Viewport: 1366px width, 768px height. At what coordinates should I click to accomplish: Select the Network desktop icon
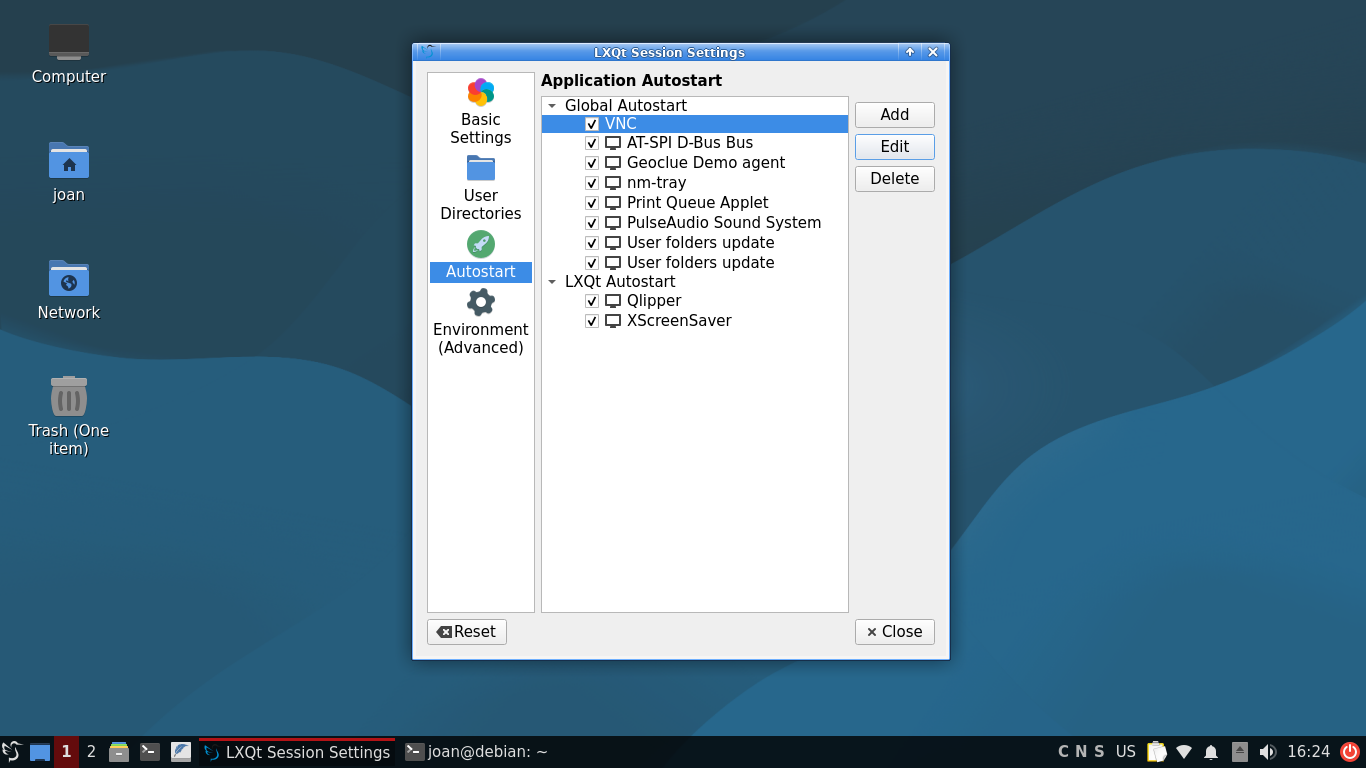[69, 289]
